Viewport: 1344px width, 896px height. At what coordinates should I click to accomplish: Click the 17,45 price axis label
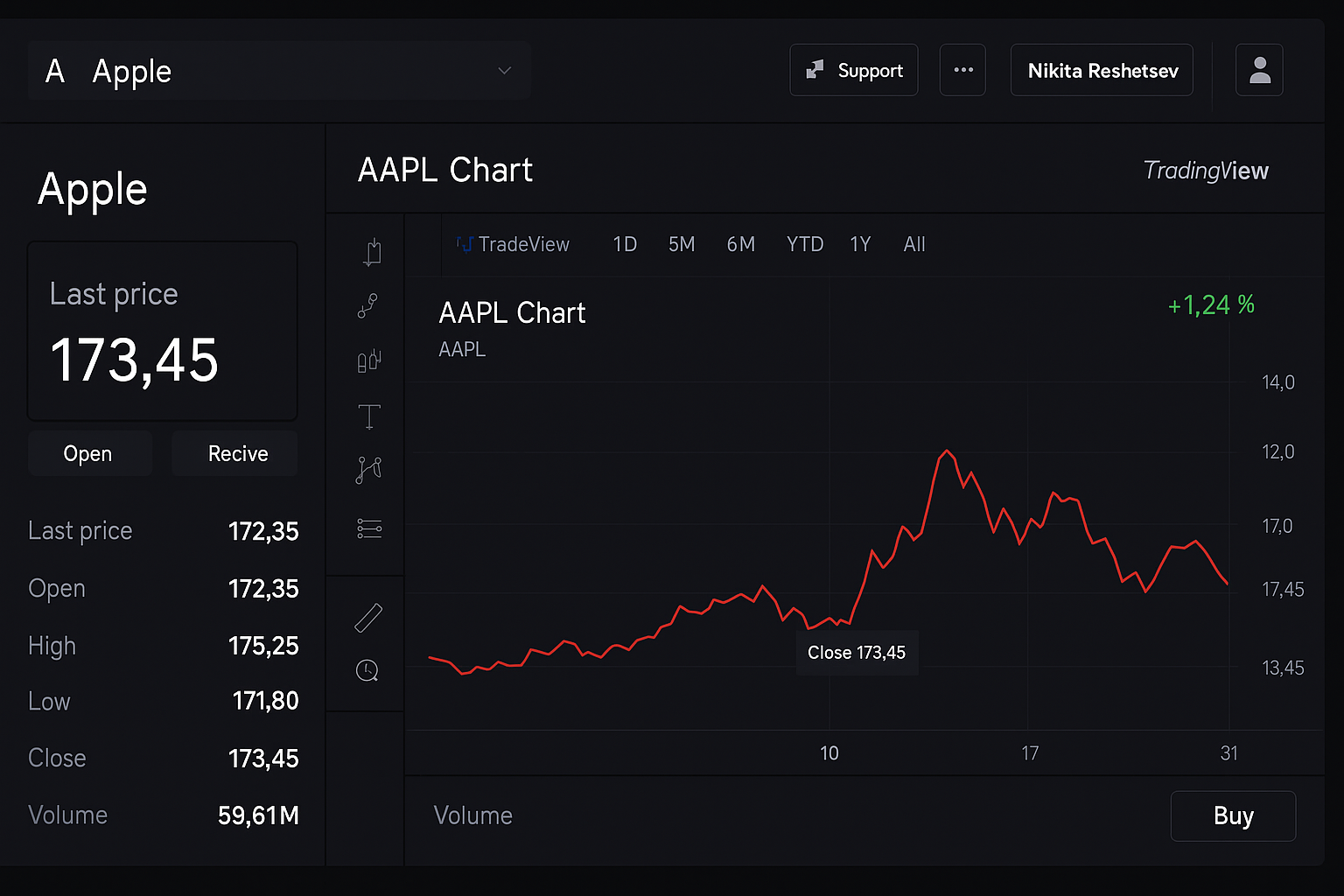point(1283,590)
